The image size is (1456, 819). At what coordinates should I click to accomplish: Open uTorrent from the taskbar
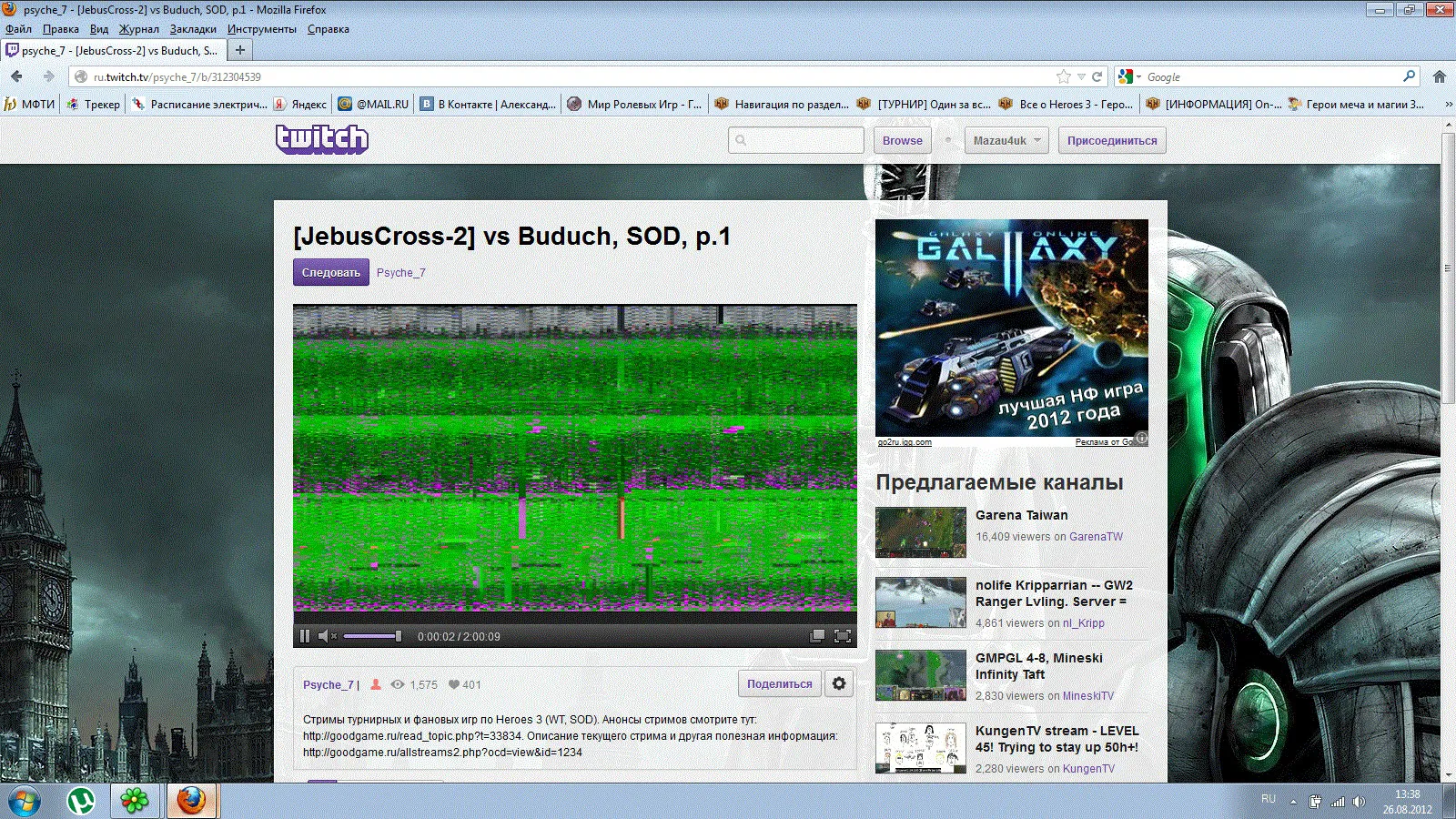tap(81, 801)
